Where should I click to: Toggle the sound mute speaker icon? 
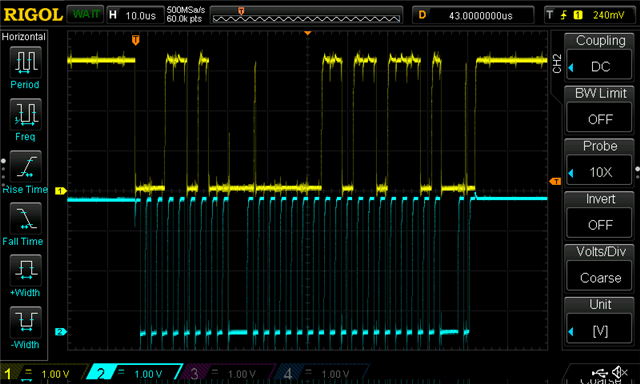[620, 372]
